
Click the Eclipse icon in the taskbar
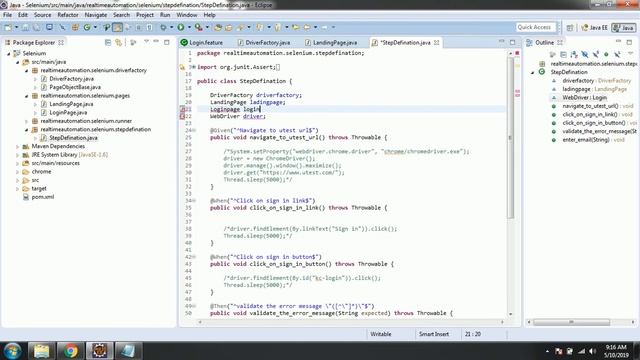pyautogui.click(x=99, y=351)
